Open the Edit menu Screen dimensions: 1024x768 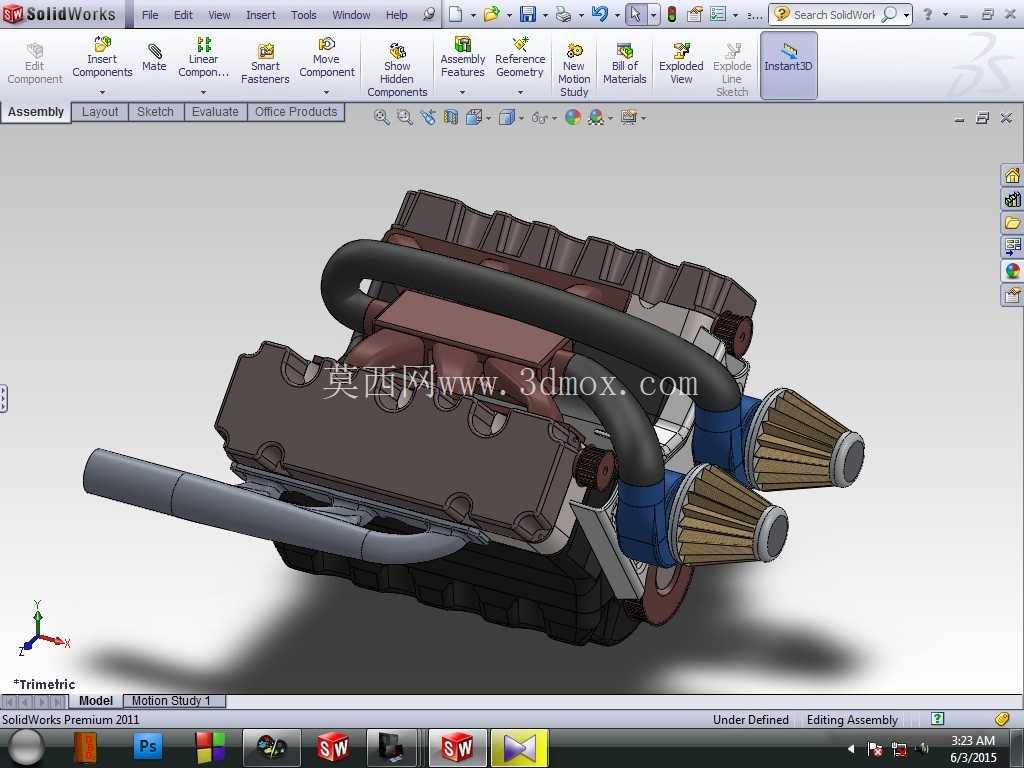[183, 14]
